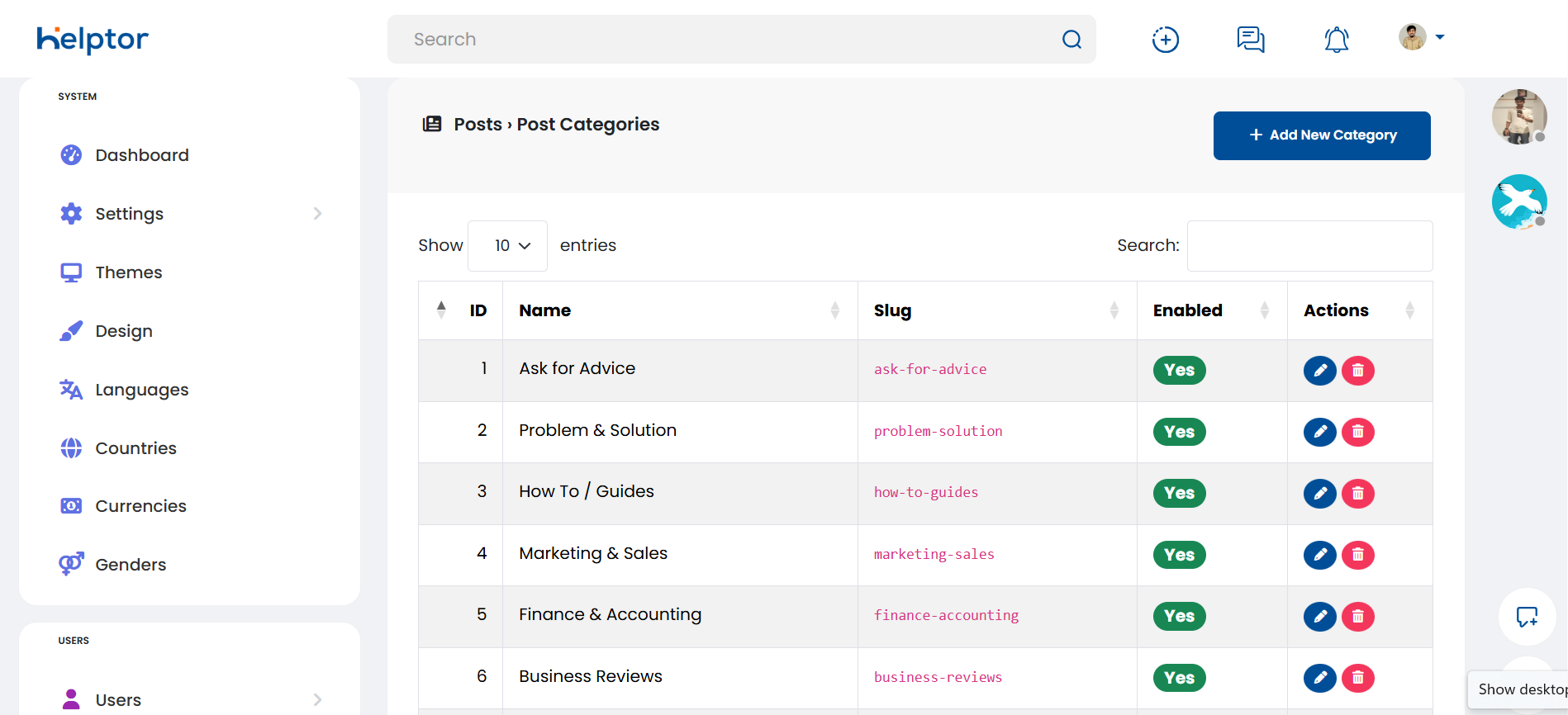Edit the Ask for Advice category

coord(1320,371)
